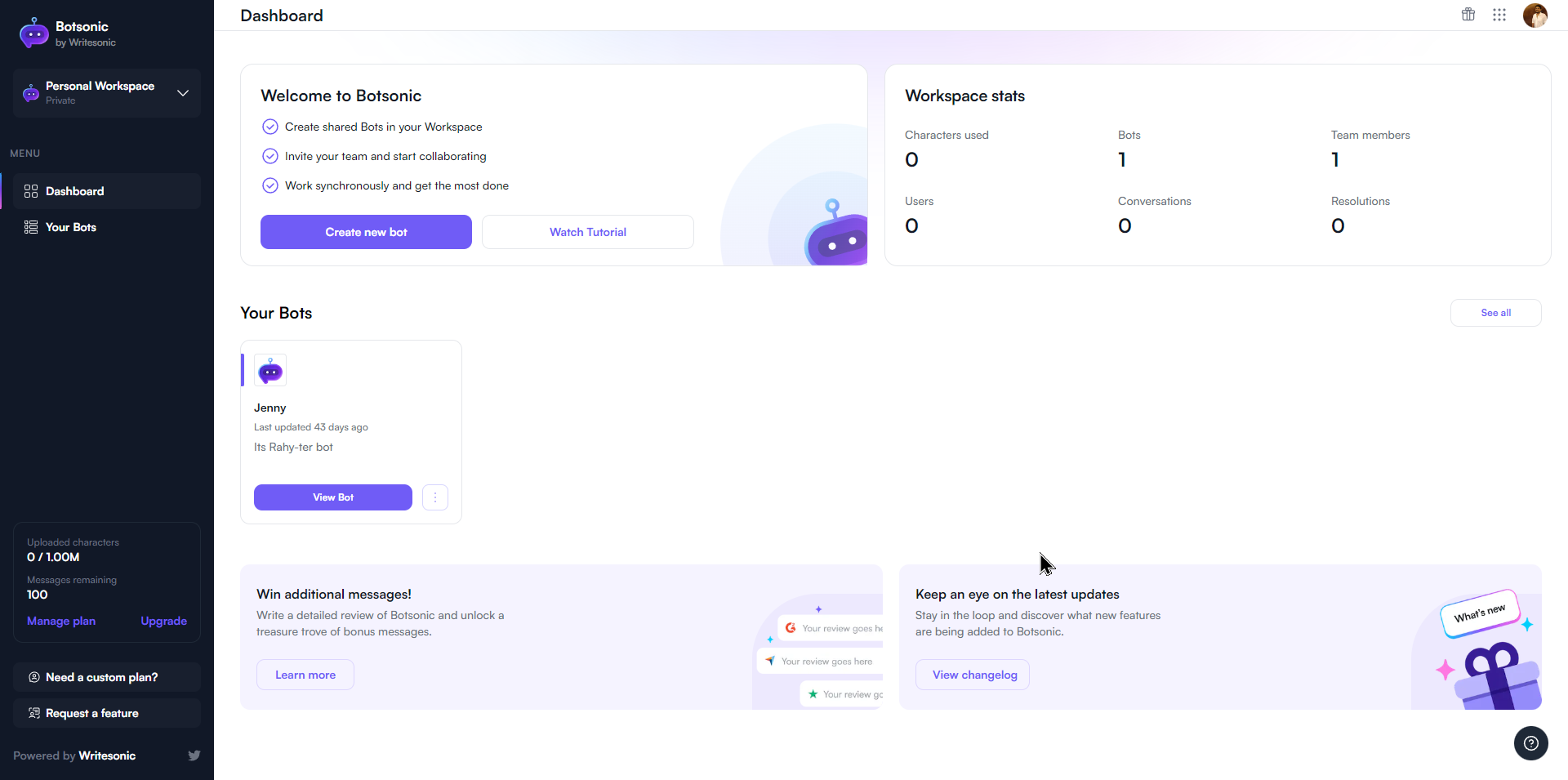Image resolution: width=1568 pixels, height=780 pixels.
Task: Click the Jenny bot avatar icon
Action: [x=270, y=370]
